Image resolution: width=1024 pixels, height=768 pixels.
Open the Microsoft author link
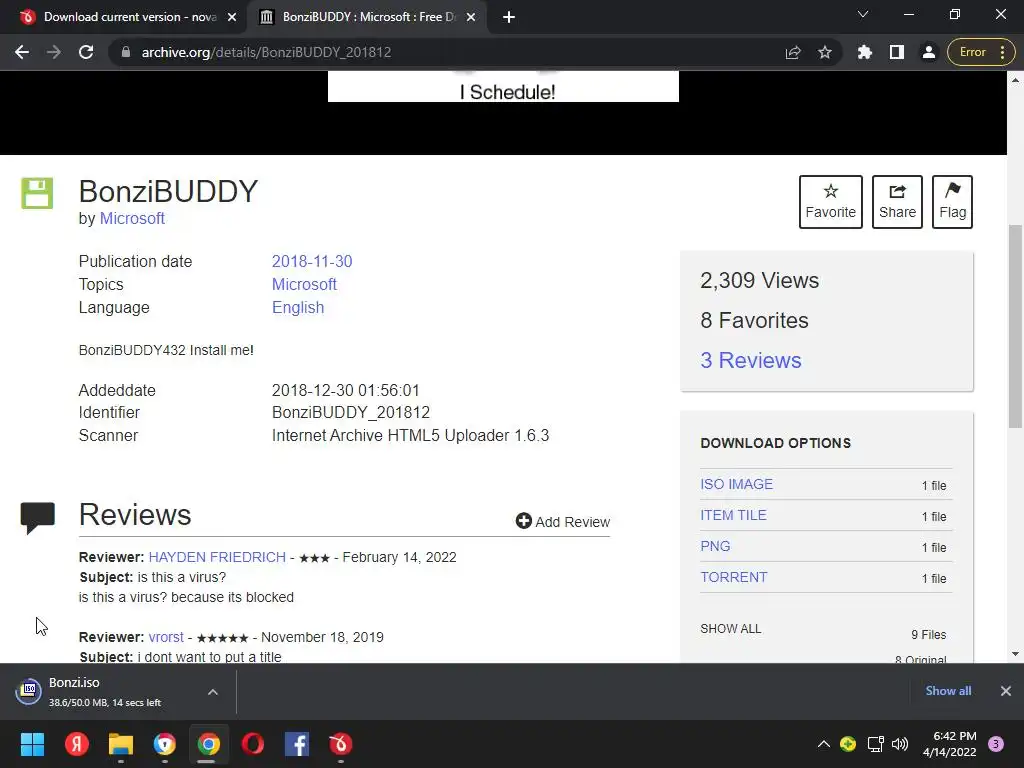pyautogui.click(x=132, y=219)
